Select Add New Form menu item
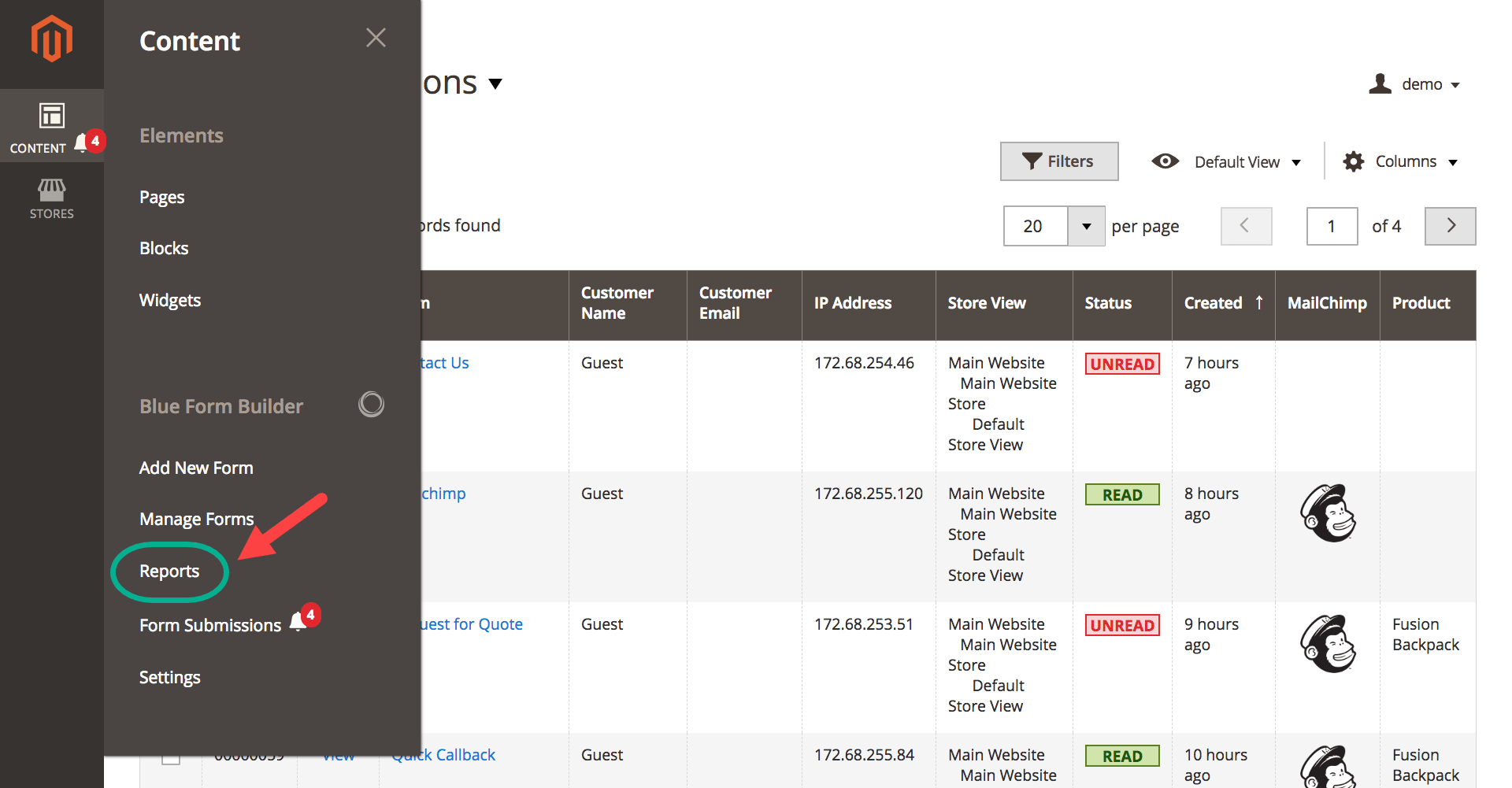 pyautogui.click(x=196, y=468)
